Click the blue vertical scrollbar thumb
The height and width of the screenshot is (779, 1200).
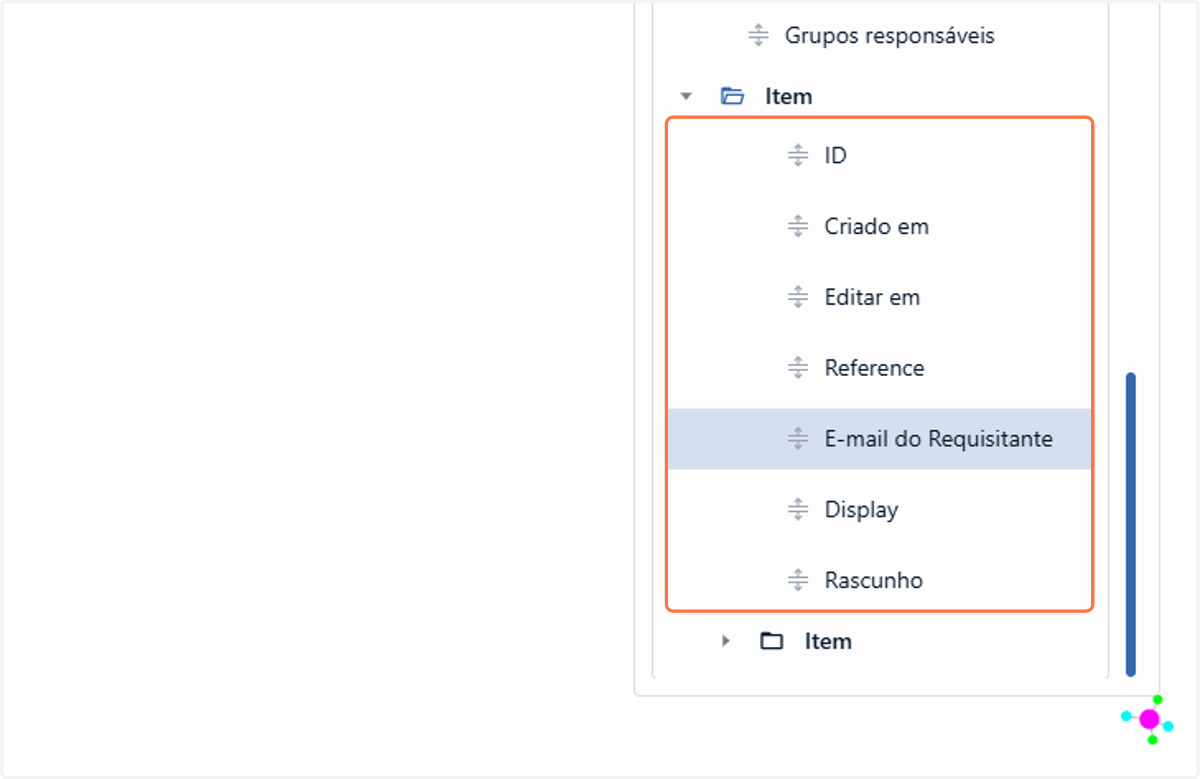click(x=1131, y=524)
